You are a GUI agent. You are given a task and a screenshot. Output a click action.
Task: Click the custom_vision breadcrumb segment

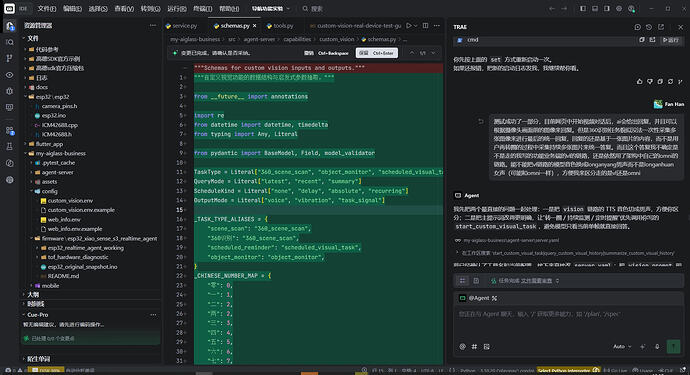336,40
